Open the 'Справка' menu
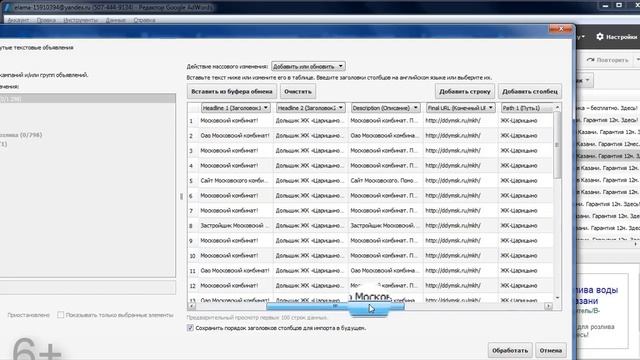This screenshot has width=640, height=360. (x=144, y=20)
